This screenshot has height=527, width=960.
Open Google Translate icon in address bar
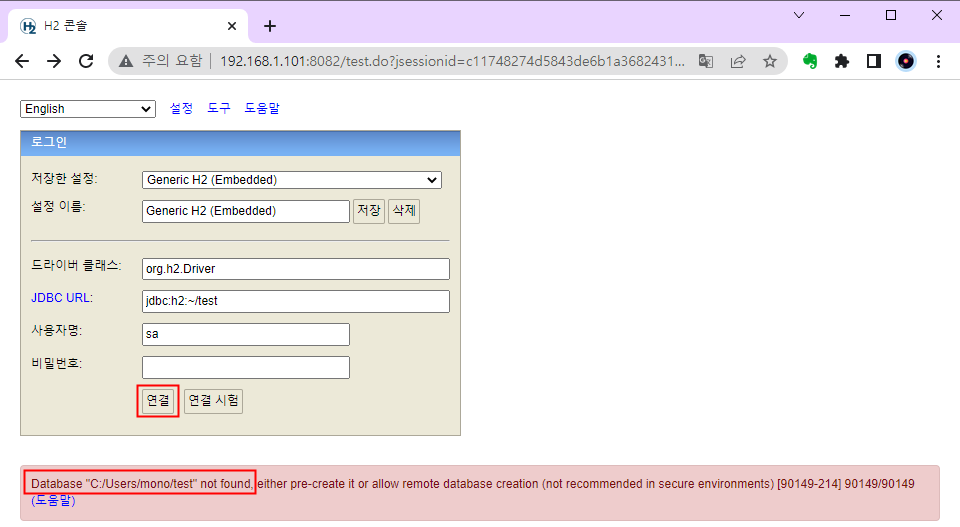pos(706,61)
